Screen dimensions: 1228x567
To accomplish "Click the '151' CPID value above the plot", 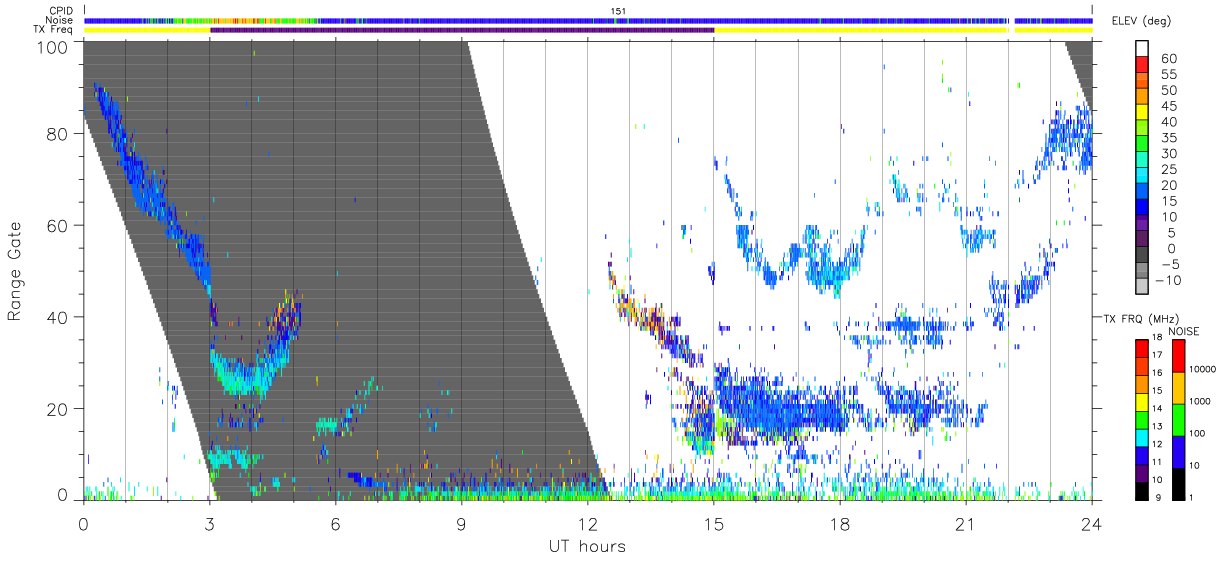I will point(618,11).
